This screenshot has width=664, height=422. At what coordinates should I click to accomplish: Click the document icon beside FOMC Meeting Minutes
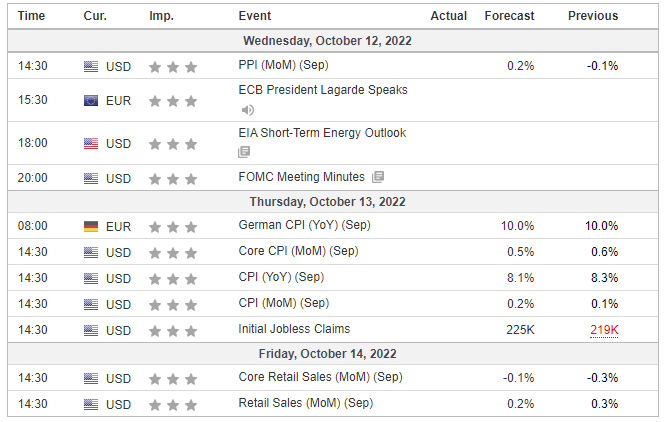378,177
